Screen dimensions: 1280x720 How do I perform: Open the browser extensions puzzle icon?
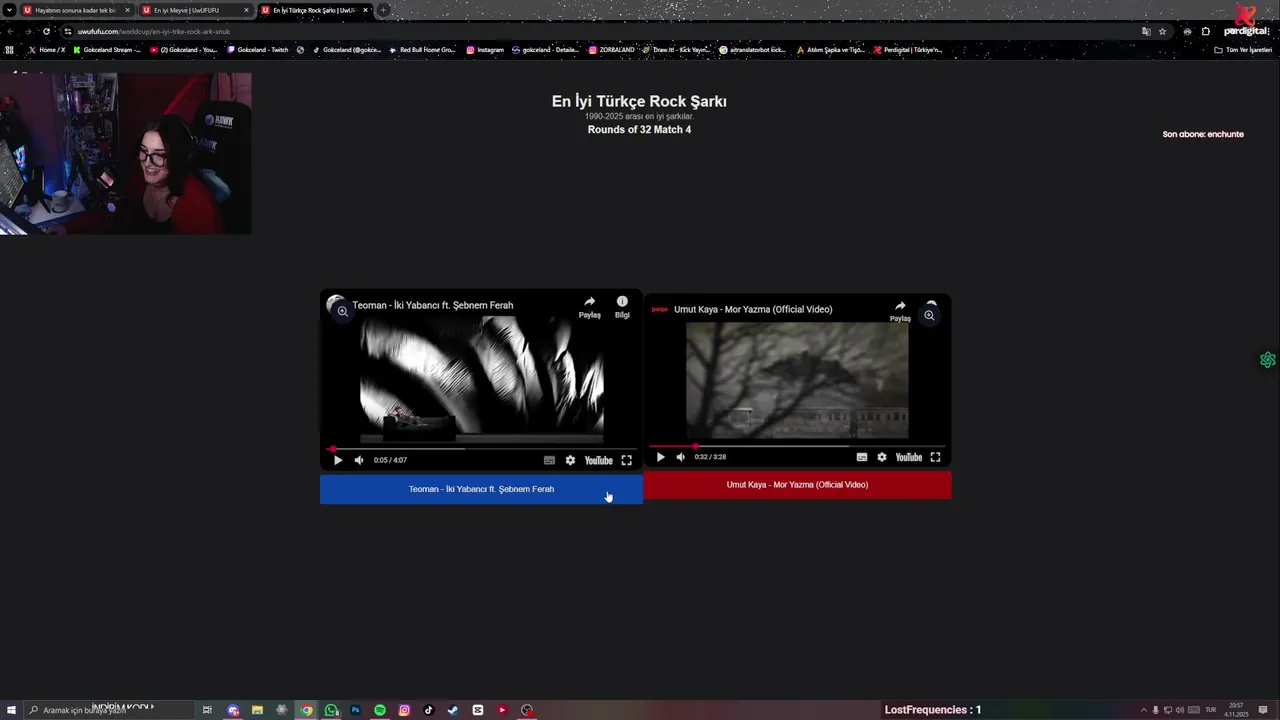click(x=1205, y=31)
